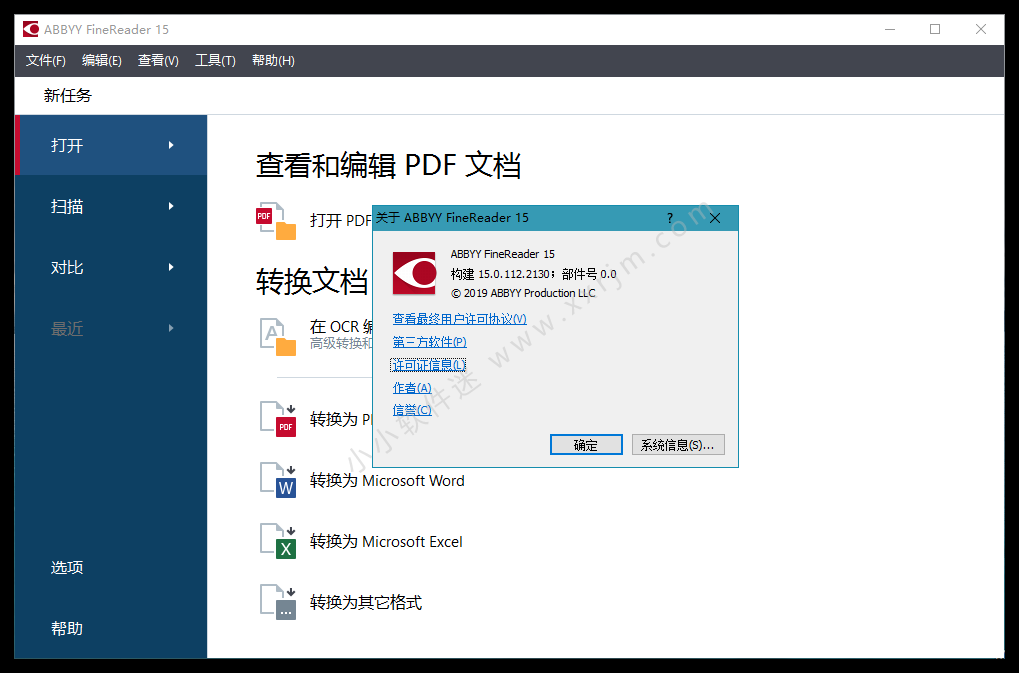The width and height of the screenshot is (1019, 673).
Task: Open the 工具(T) menu
Action: (x=215, y=60)
